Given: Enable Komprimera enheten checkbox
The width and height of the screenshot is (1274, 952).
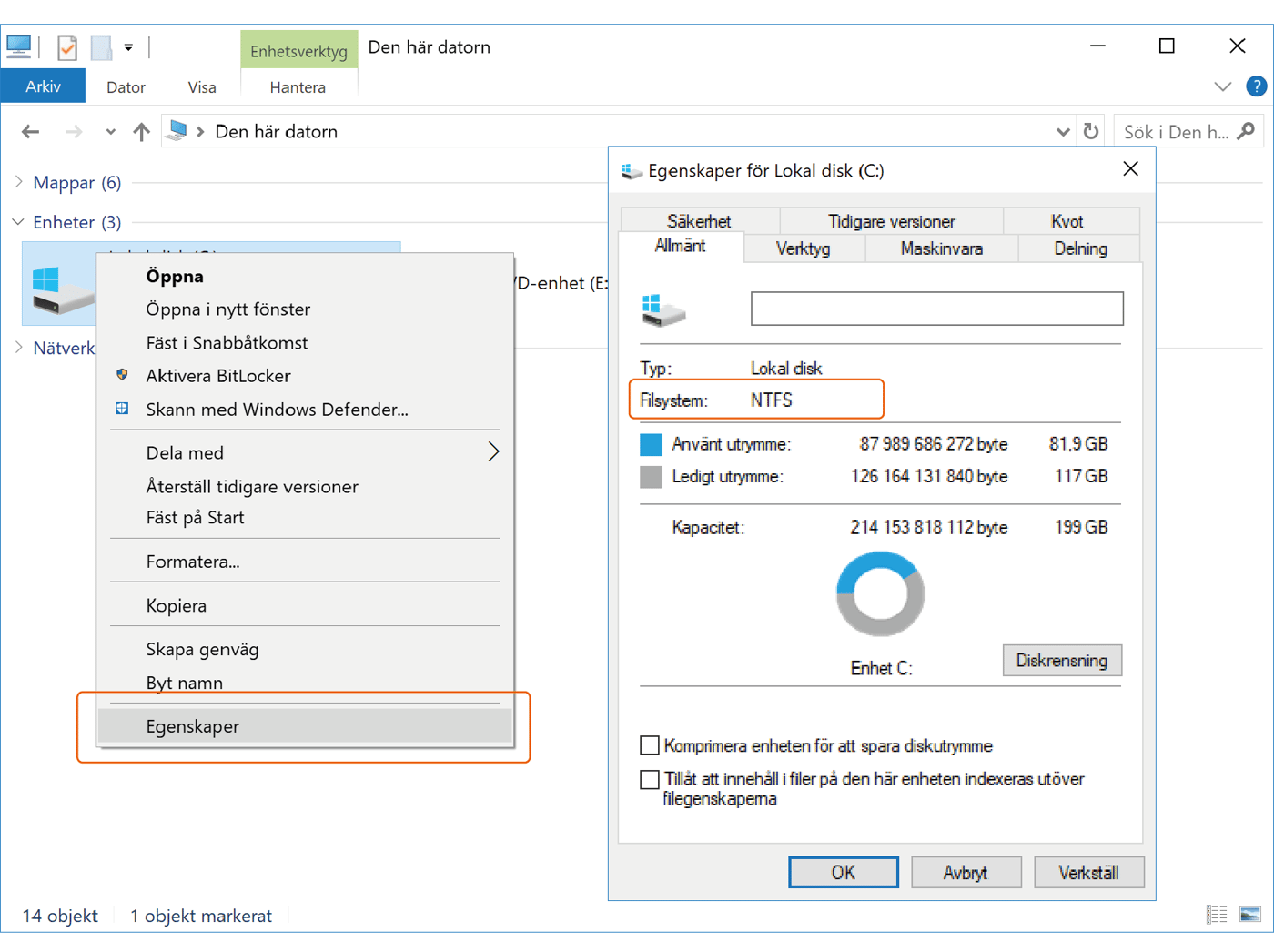Looking at the screenshot, I should tap(650, 746).
